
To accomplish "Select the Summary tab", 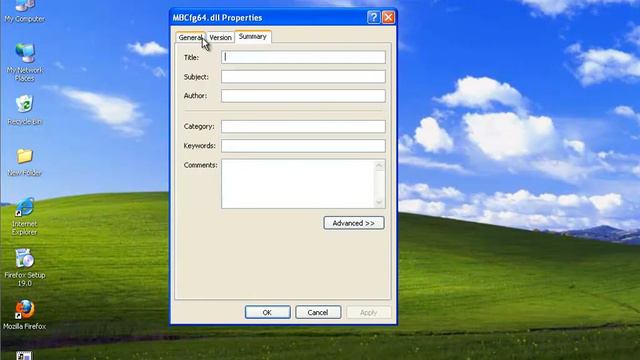I will click(x=253, y=36).
